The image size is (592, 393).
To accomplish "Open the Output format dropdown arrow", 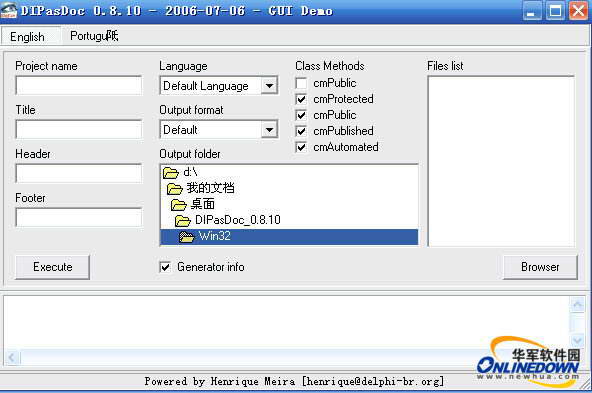I will (x=269, y=130).
